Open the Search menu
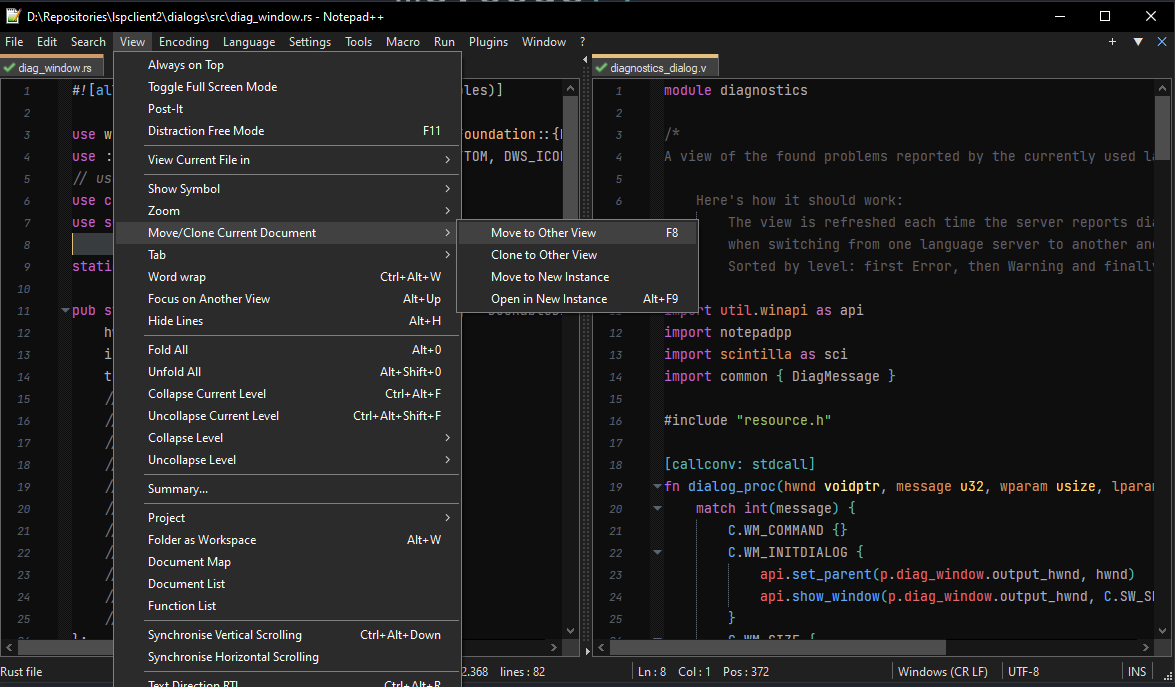Viewport: 1175px width, 687px height. pos(88,42)
